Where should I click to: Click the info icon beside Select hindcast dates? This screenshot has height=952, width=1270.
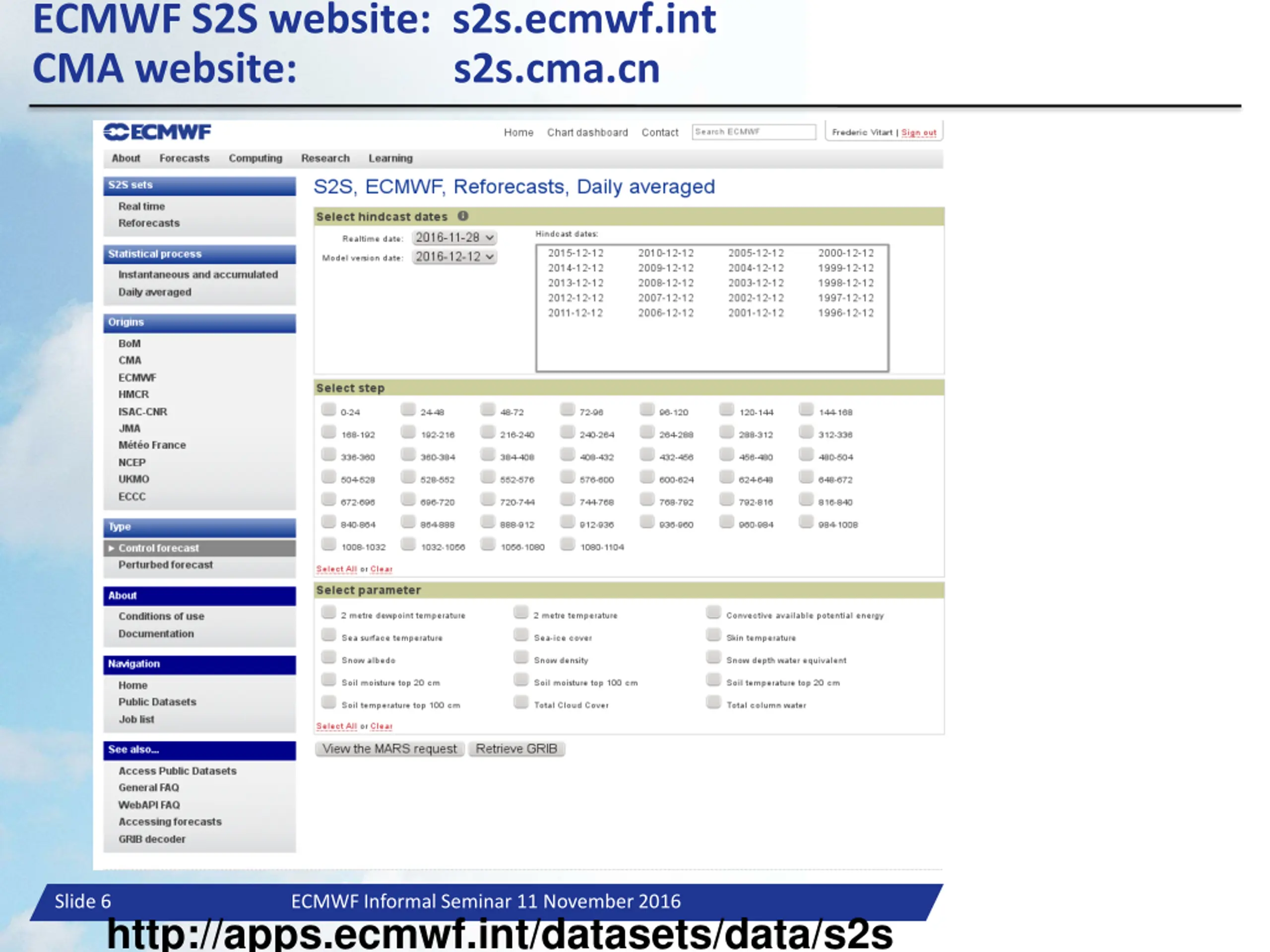[463, 216]
